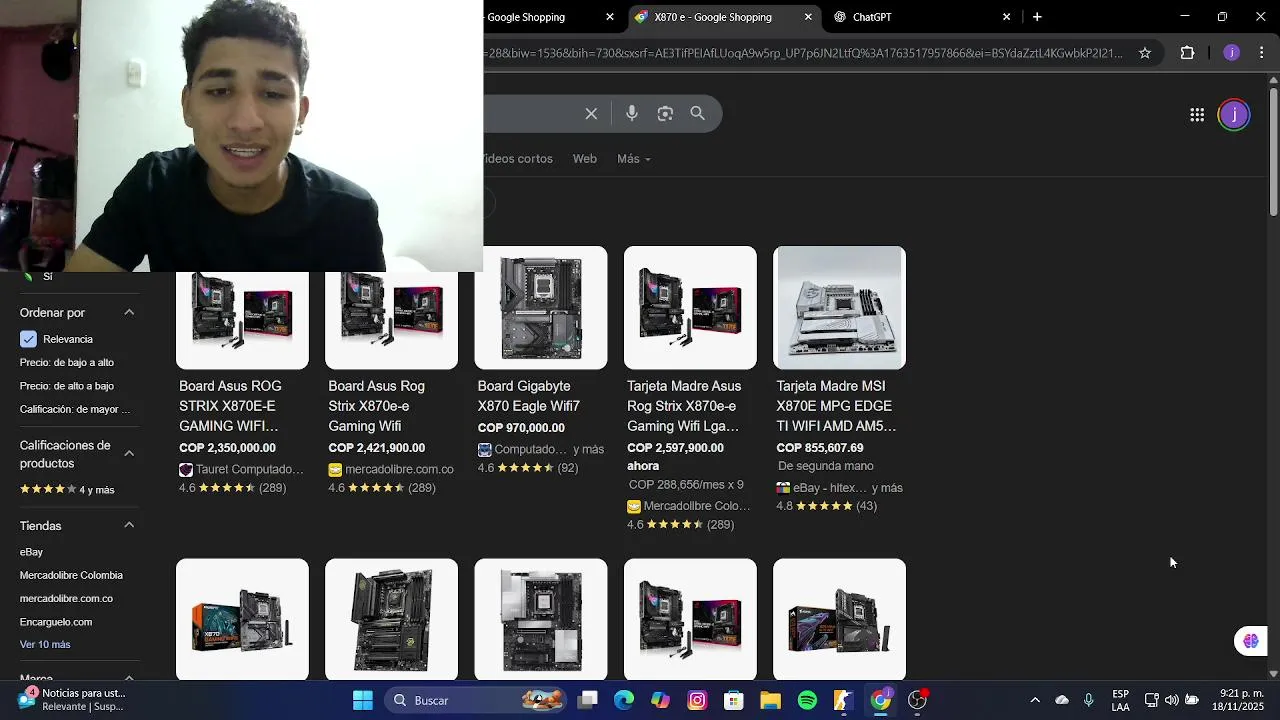
Task: Sort by Precio: de bajo a alto
Action: (67, 363)
